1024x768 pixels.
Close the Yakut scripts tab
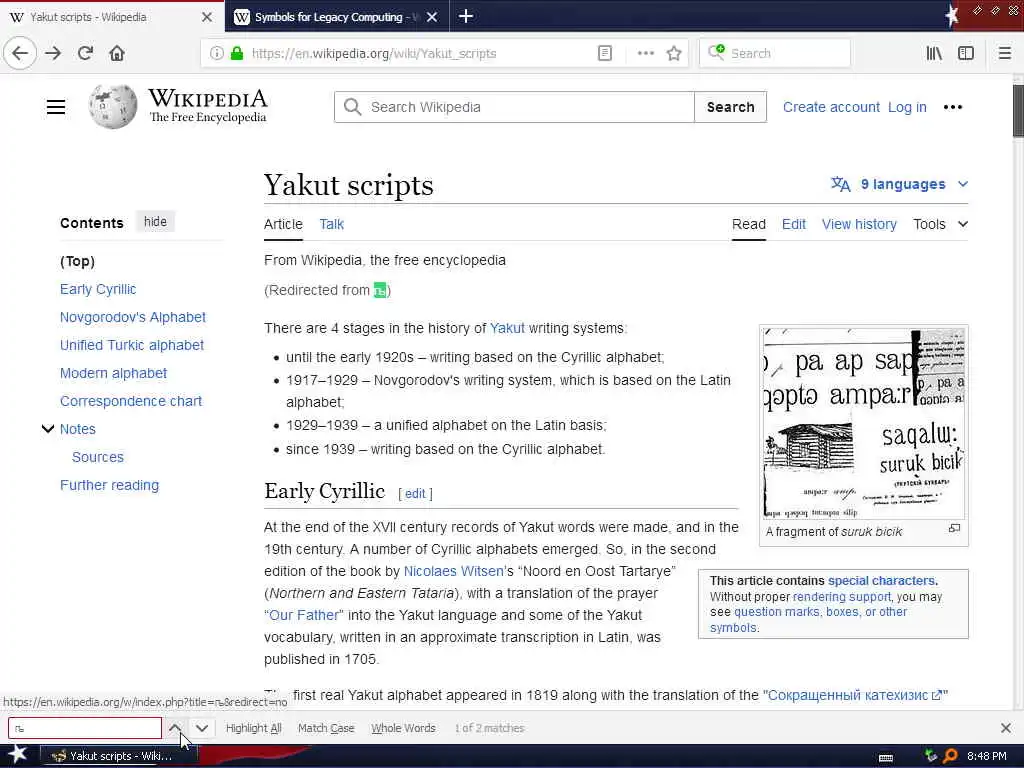pos(207,17)
